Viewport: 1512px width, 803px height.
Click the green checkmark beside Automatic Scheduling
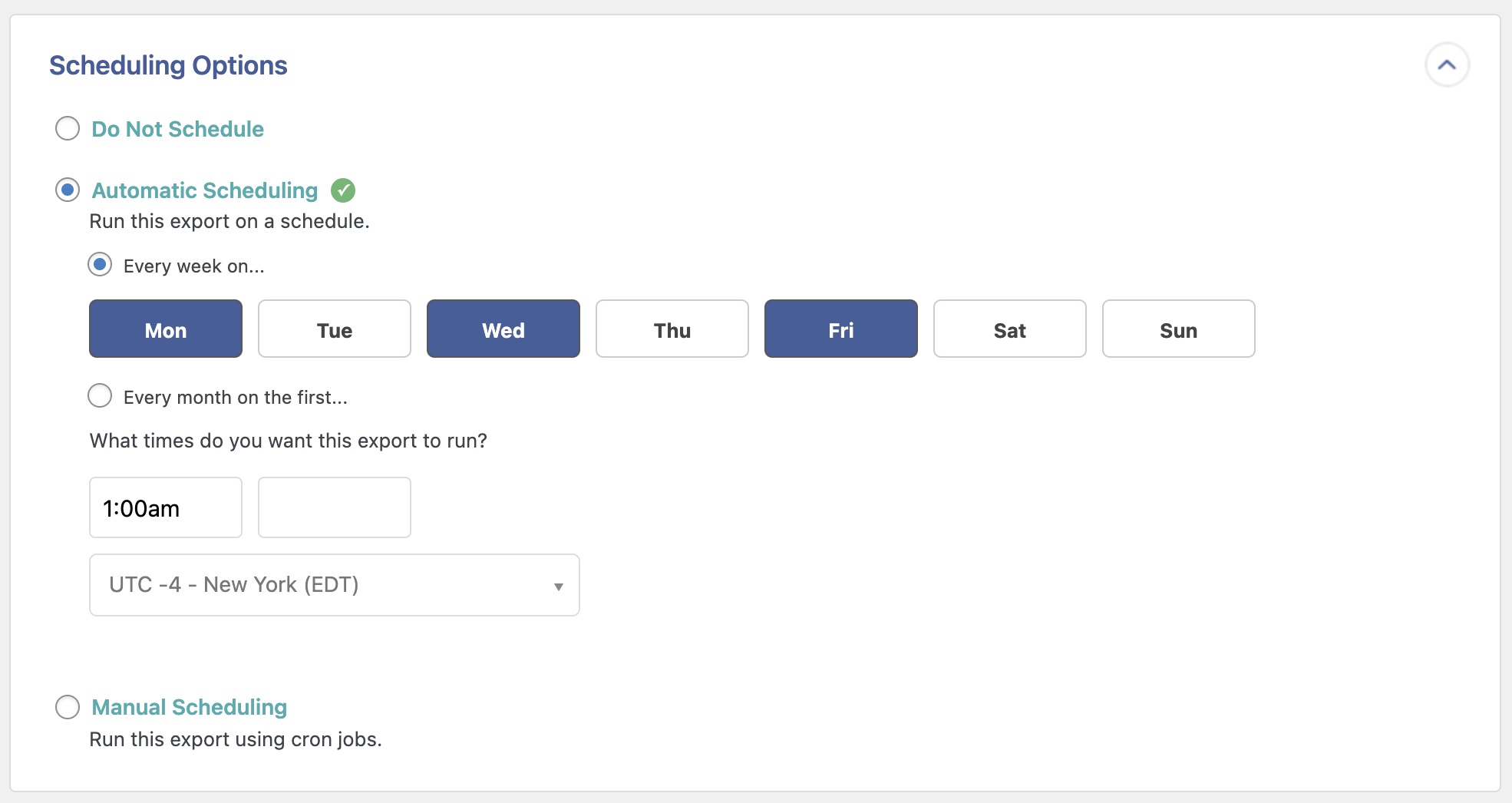click(343, 190)
